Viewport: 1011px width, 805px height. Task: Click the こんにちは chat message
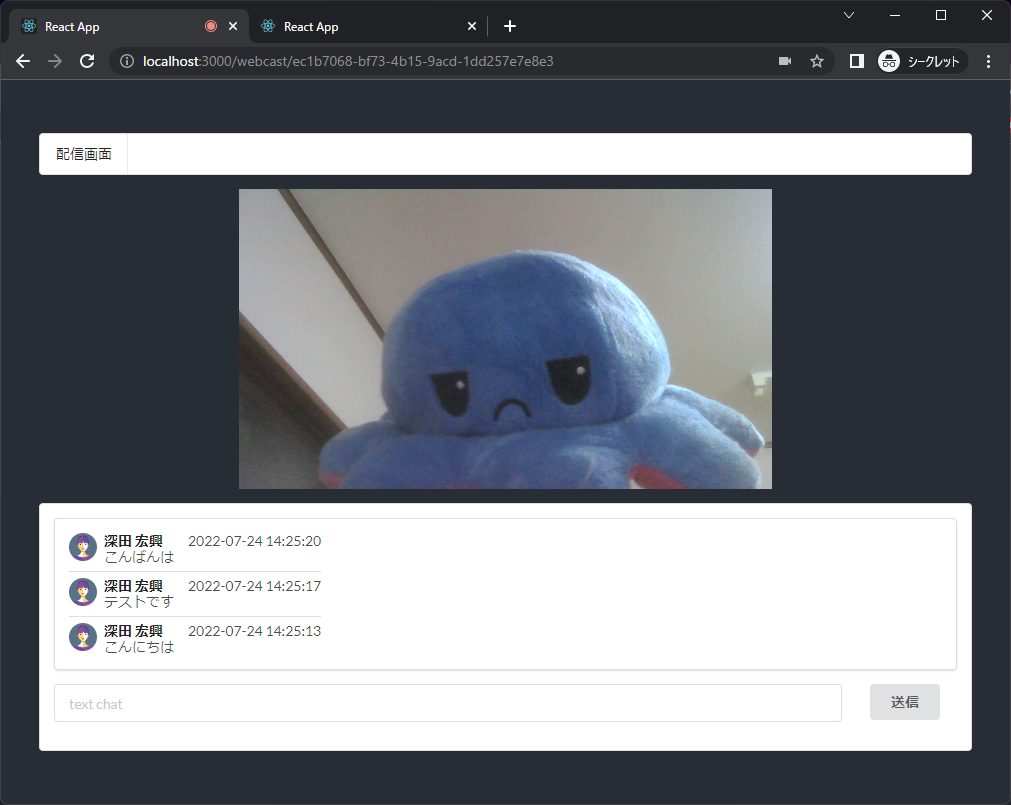point(139,647)
